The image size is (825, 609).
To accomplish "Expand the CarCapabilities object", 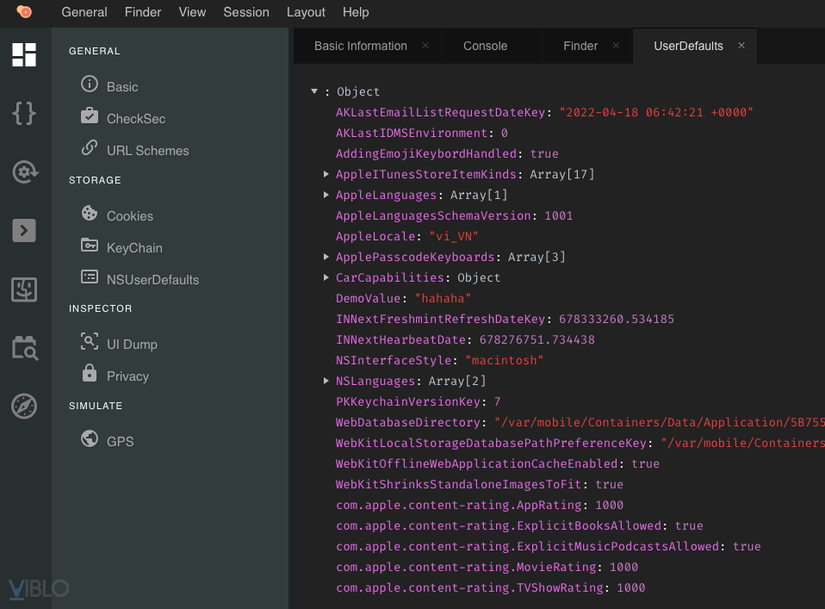I will click(x=327, y=277).
